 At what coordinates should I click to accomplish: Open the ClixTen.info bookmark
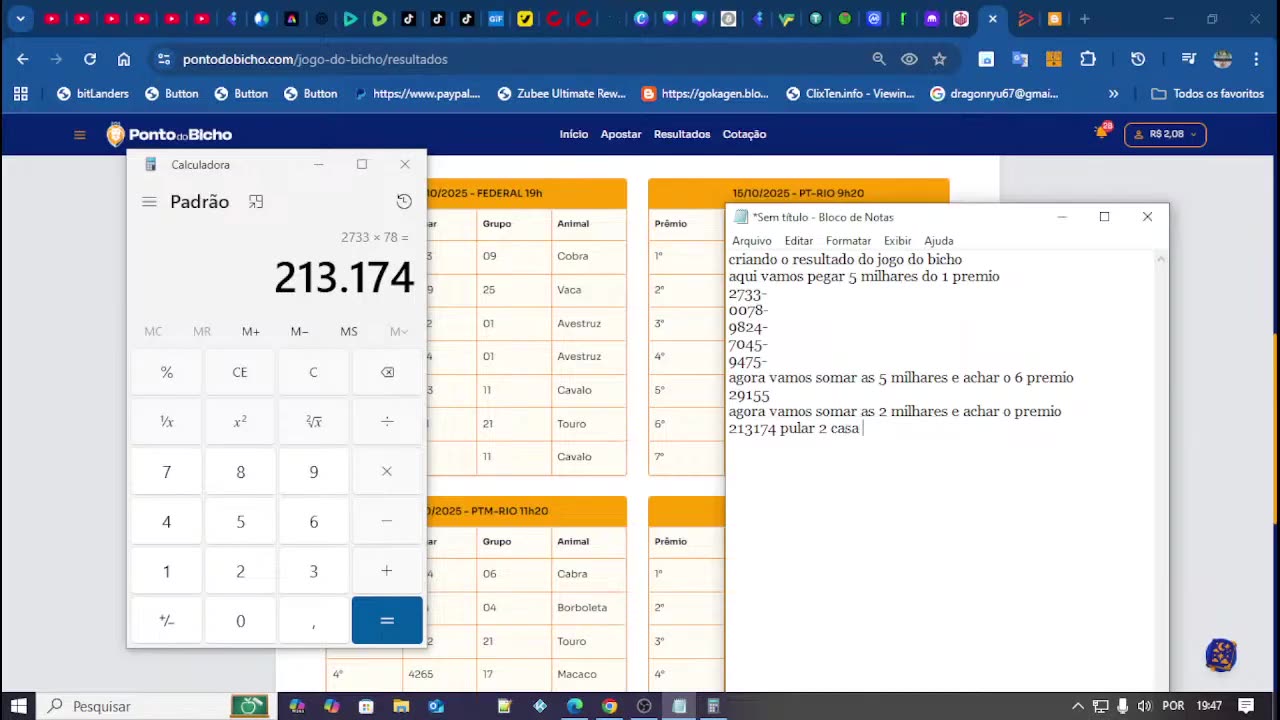851,94
